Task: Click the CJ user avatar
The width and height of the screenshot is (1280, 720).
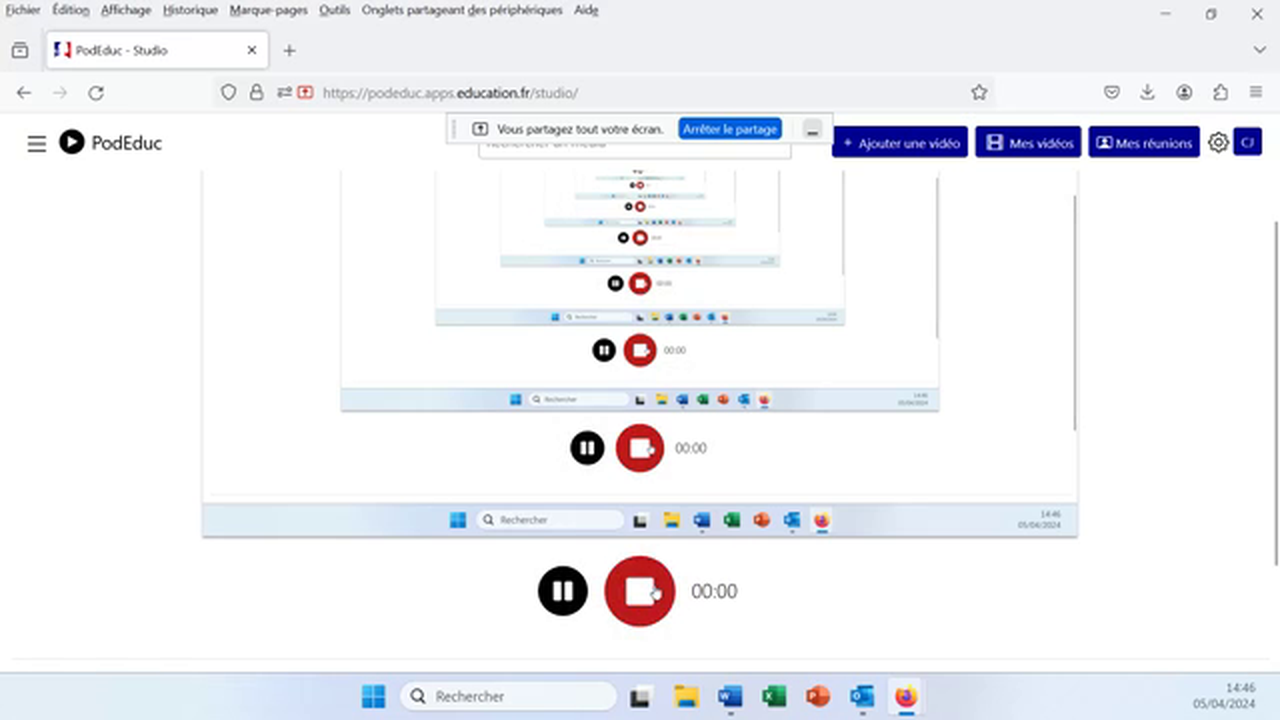Action: point(1247,143)
